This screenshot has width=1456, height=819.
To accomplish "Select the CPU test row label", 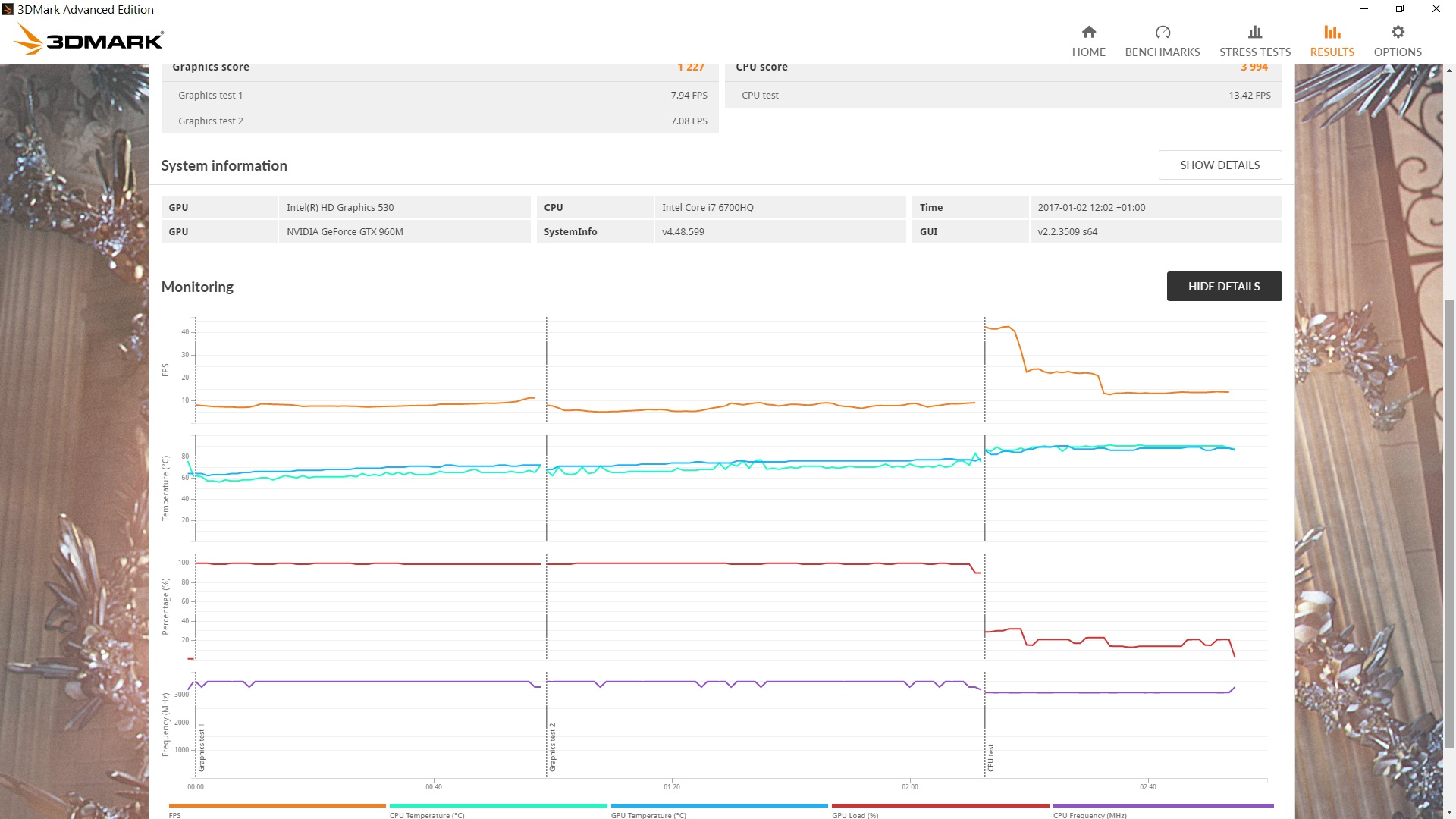I will click(760, 96).
